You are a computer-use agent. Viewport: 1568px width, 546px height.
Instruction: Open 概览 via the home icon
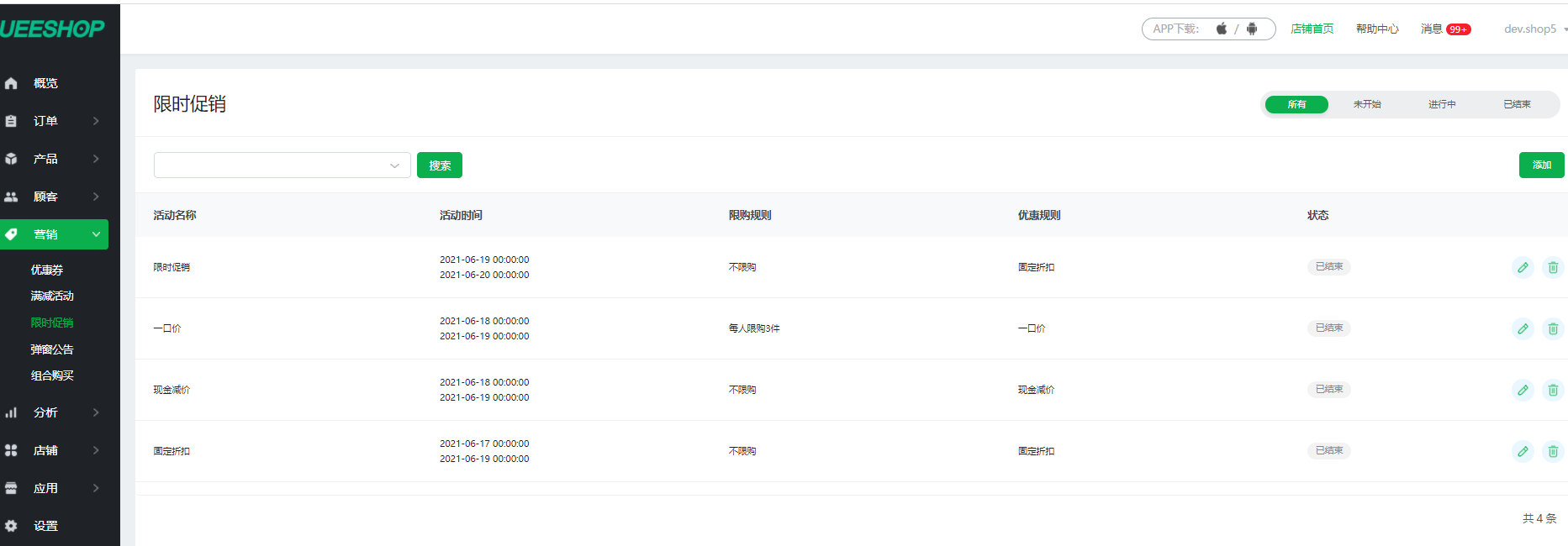coord(11,83)
